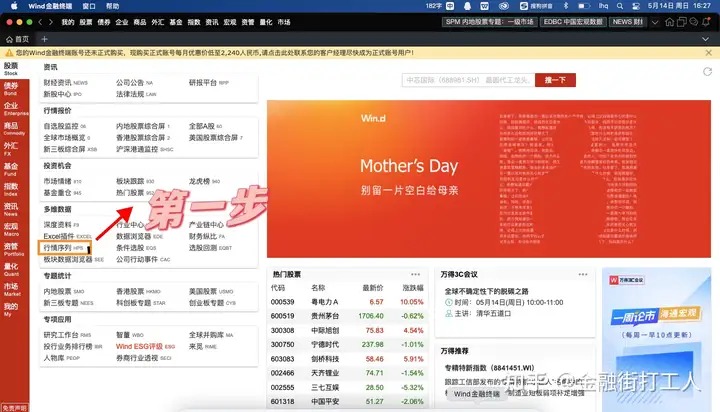Click the WPS W icon in menu bar
Viewport: 720px width, 412px height.
(484, 6)
